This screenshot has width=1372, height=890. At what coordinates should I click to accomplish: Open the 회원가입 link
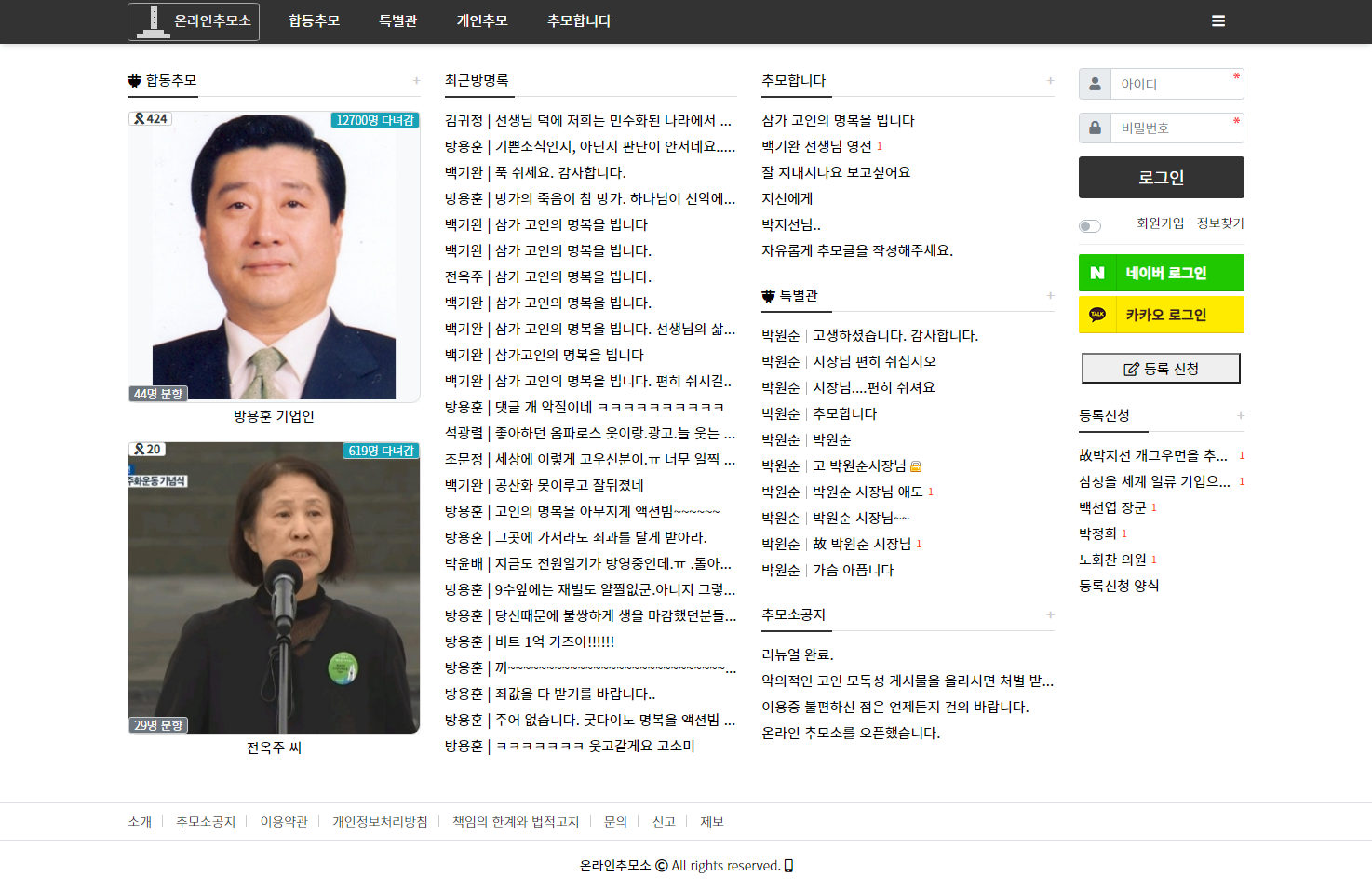click(1160, 223)
